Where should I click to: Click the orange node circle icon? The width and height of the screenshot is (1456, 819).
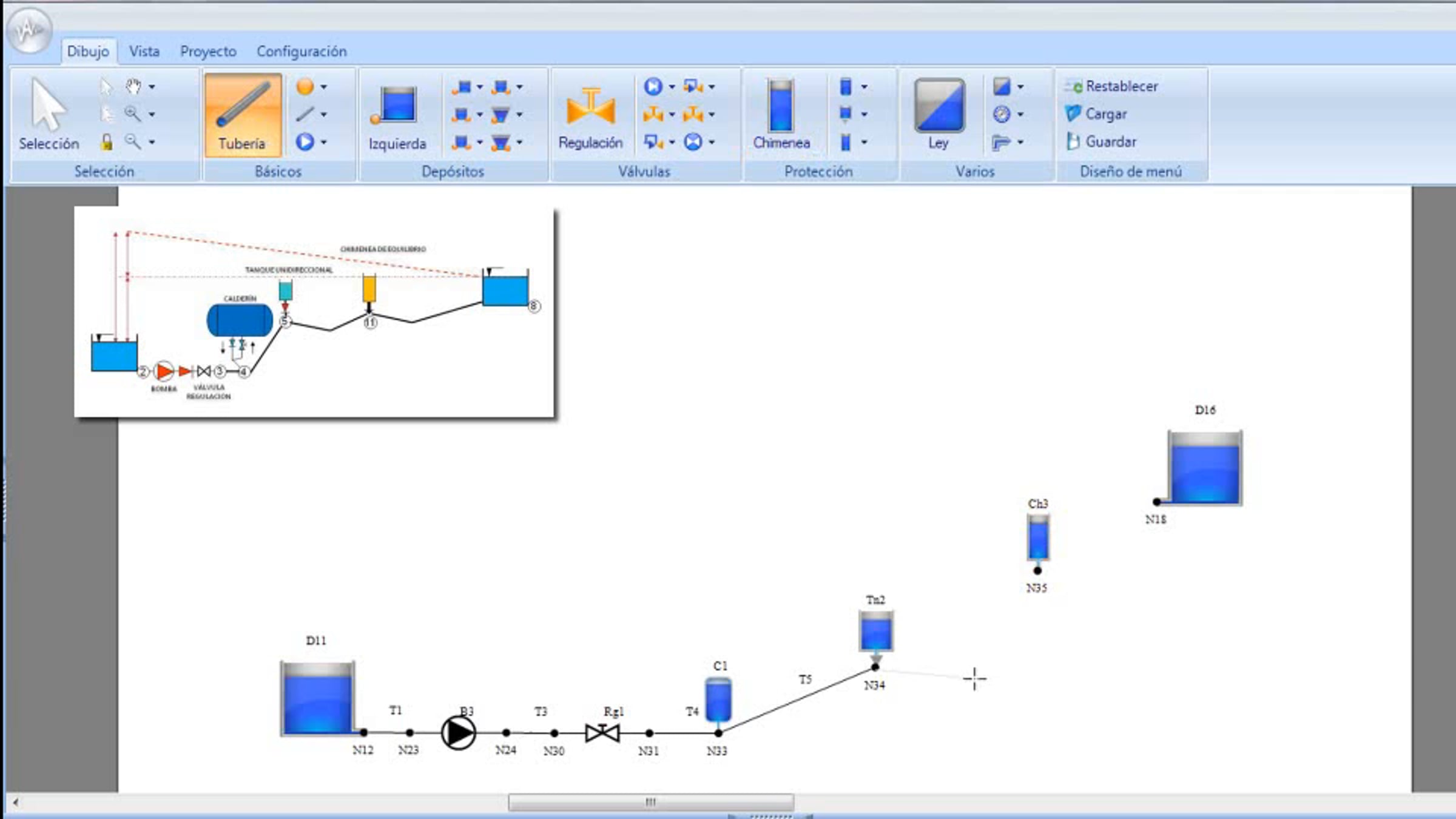coord(305,87)
